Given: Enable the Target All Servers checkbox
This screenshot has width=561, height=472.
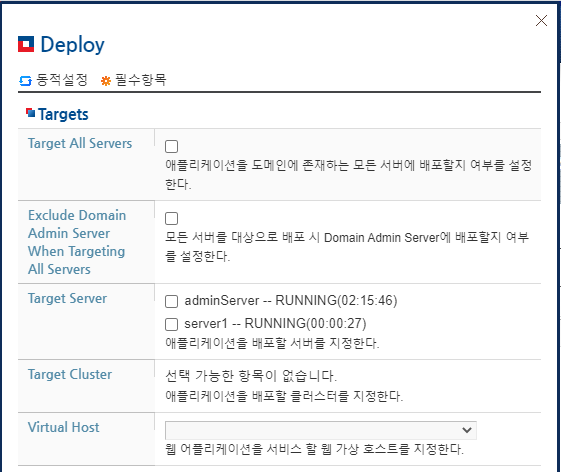Looking at the screenshot, I should (171, 146).
